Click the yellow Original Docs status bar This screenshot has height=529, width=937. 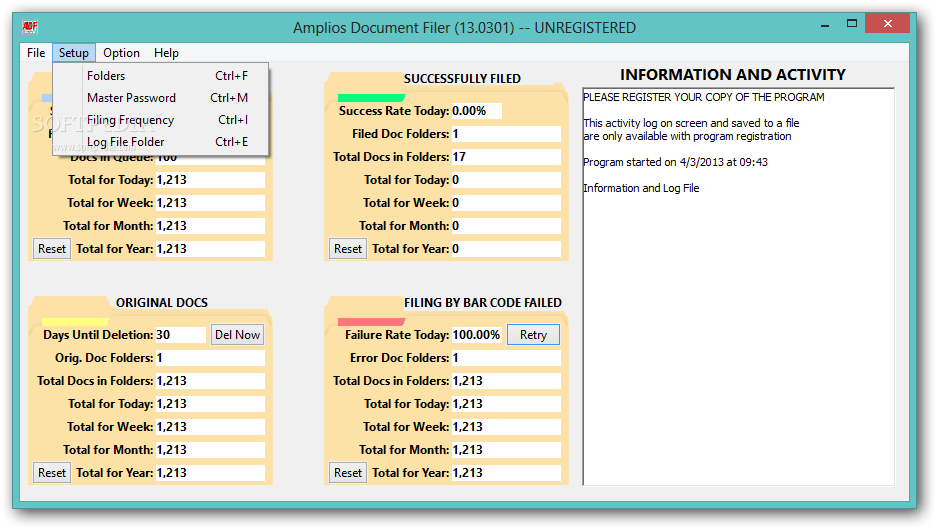point(75,322)
